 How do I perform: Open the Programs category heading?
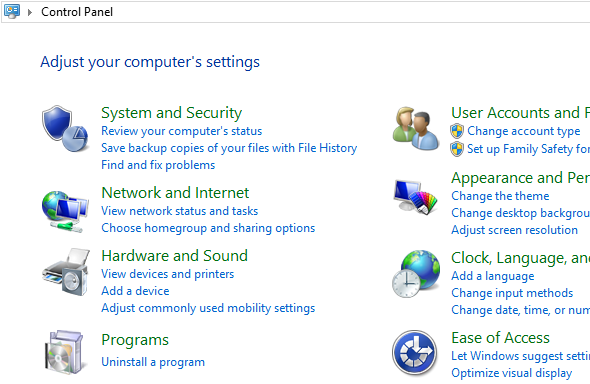pyautogui.click(x=135, y=340)
